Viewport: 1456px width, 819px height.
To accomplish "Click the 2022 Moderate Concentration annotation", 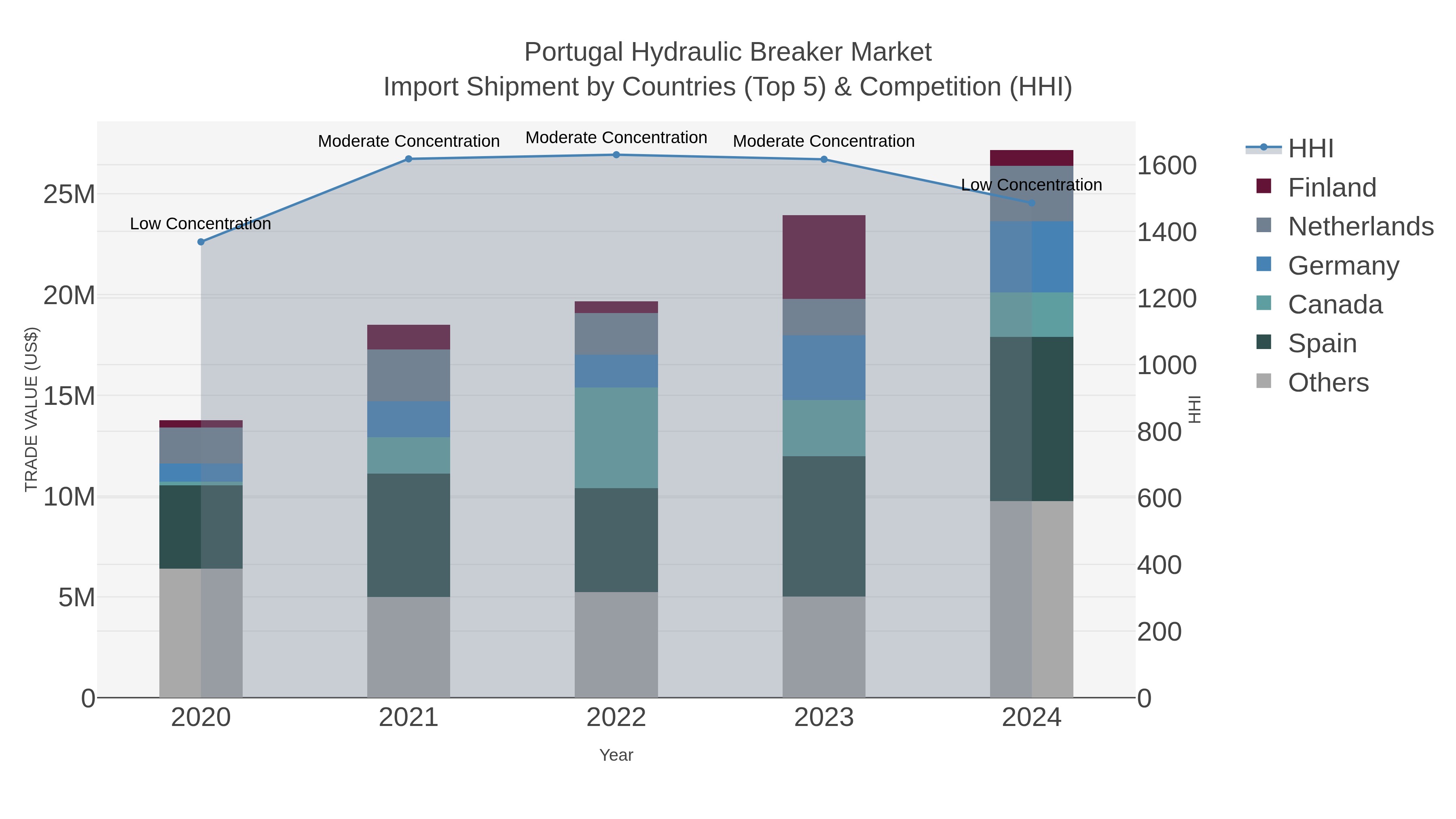I will click(617, 138).
